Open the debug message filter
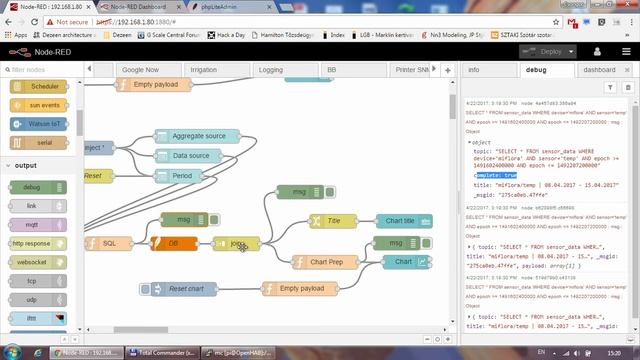The image size is (640, 360). pos(610,87)
